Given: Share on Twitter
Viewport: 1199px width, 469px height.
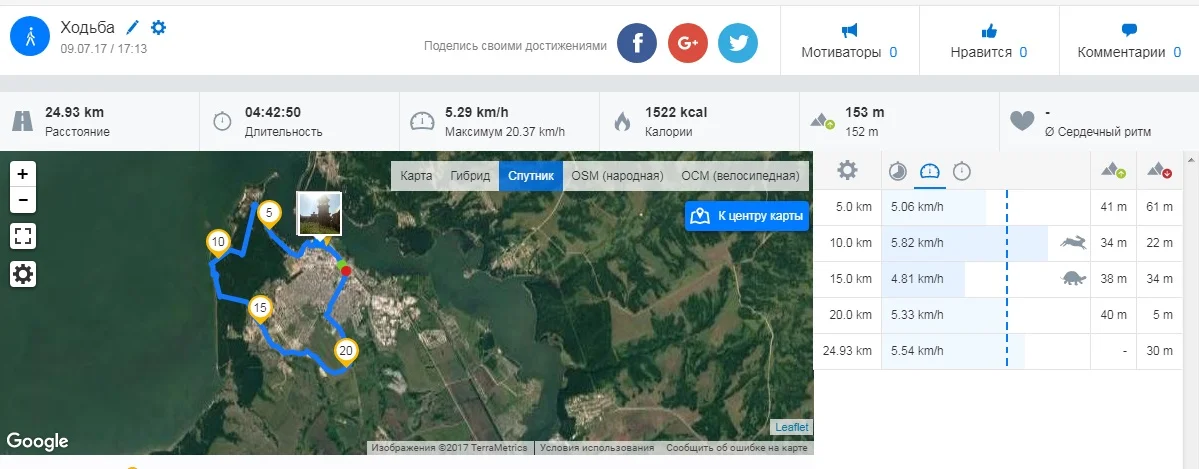Looking at the screenshot, I should click(x=738, y=43).
